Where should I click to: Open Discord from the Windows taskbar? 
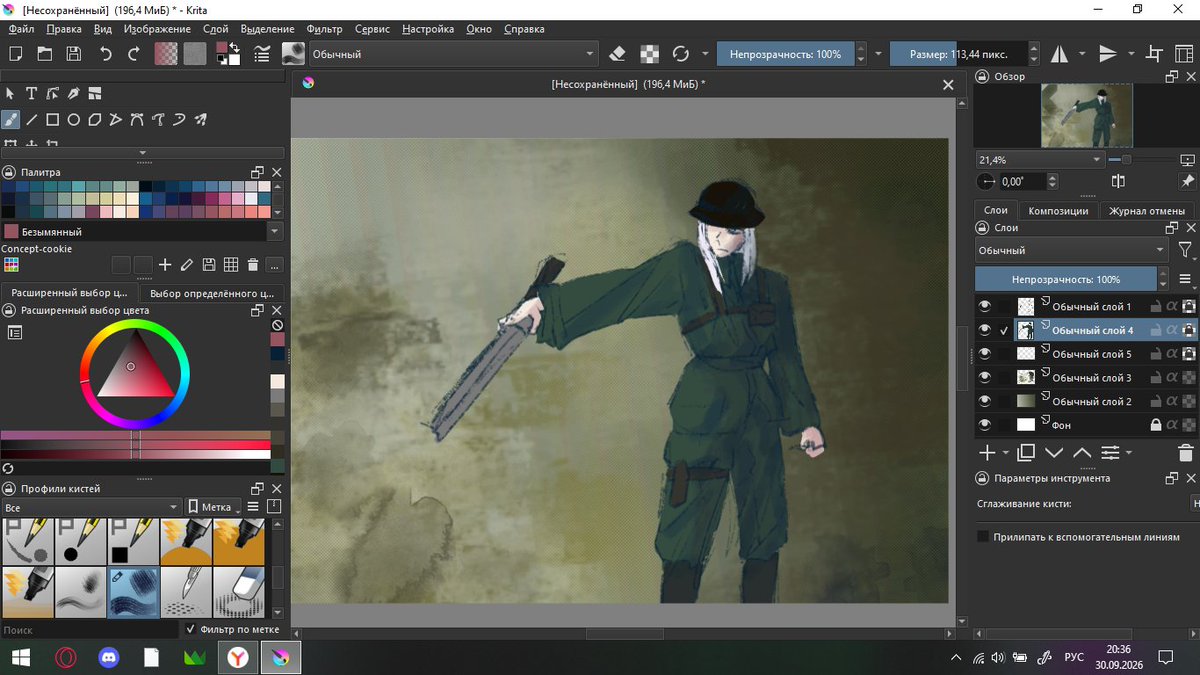point(108,657)
